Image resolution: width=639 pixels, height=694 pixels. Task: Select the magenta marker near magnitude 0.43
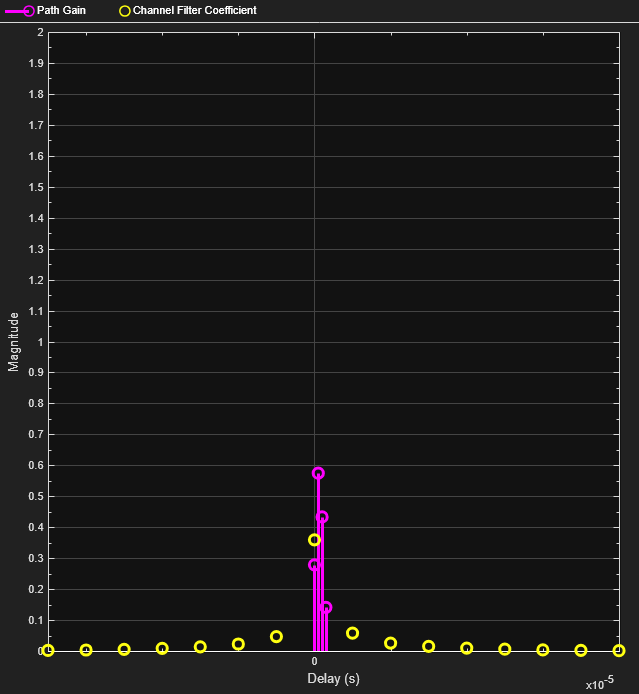(x=322, y=517)
